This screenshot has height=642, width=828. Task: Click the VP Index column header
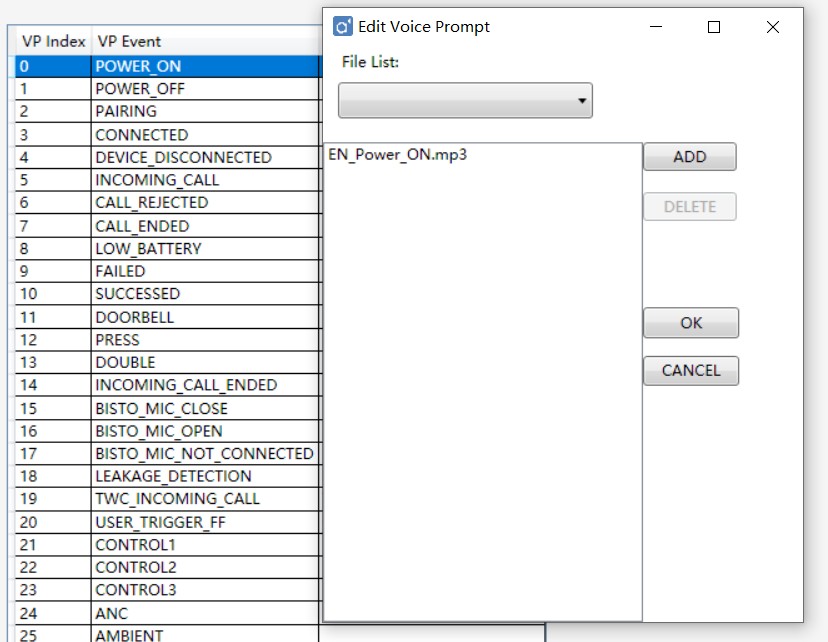pos(53,42)
